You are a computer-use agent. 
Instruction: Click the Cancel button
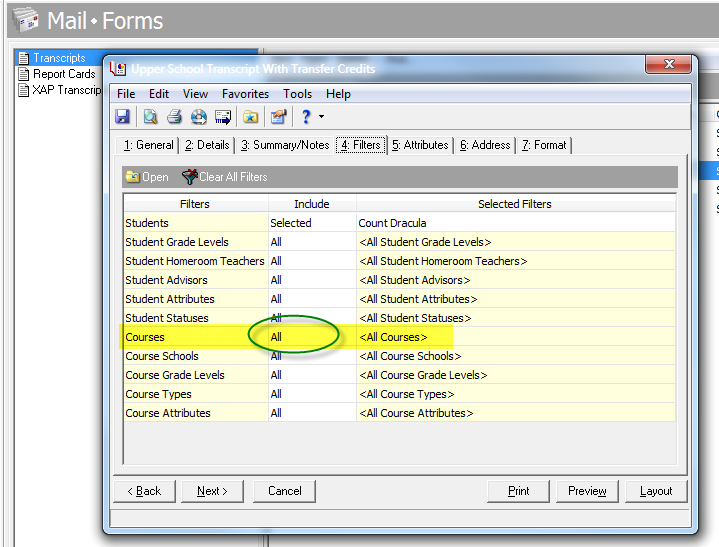point(284,491)
